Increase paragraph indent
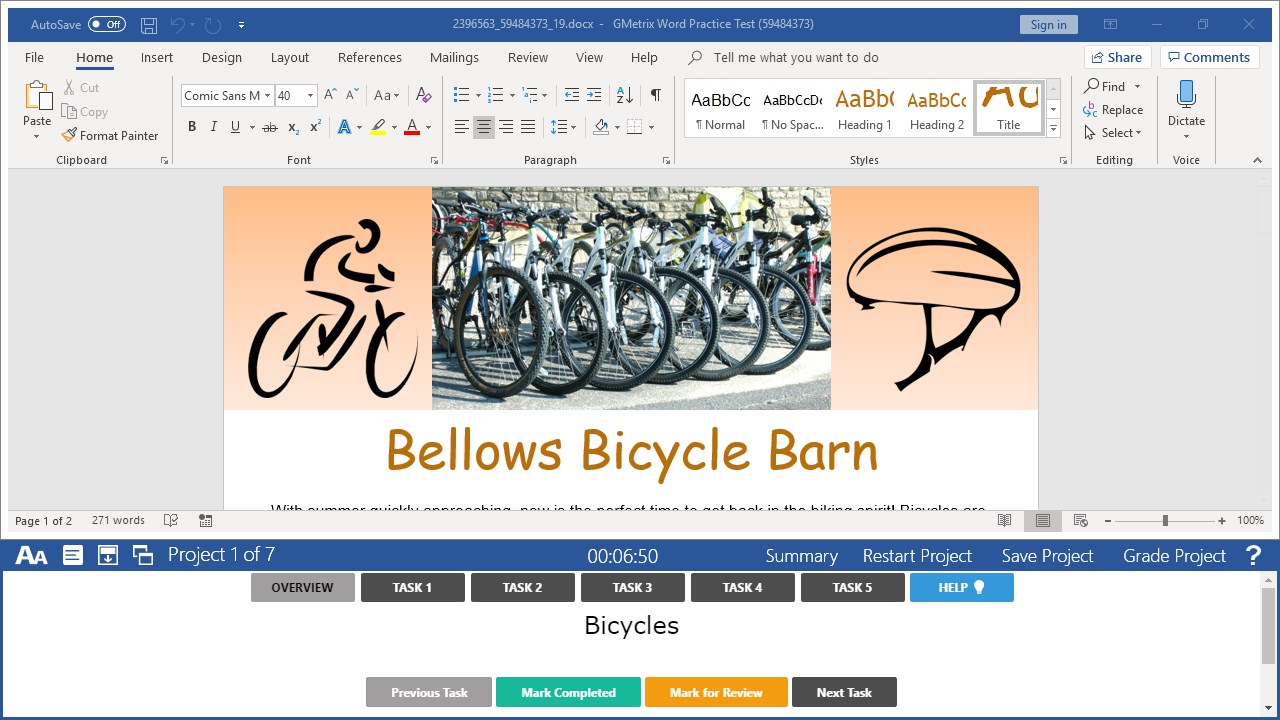 point(594,95)
